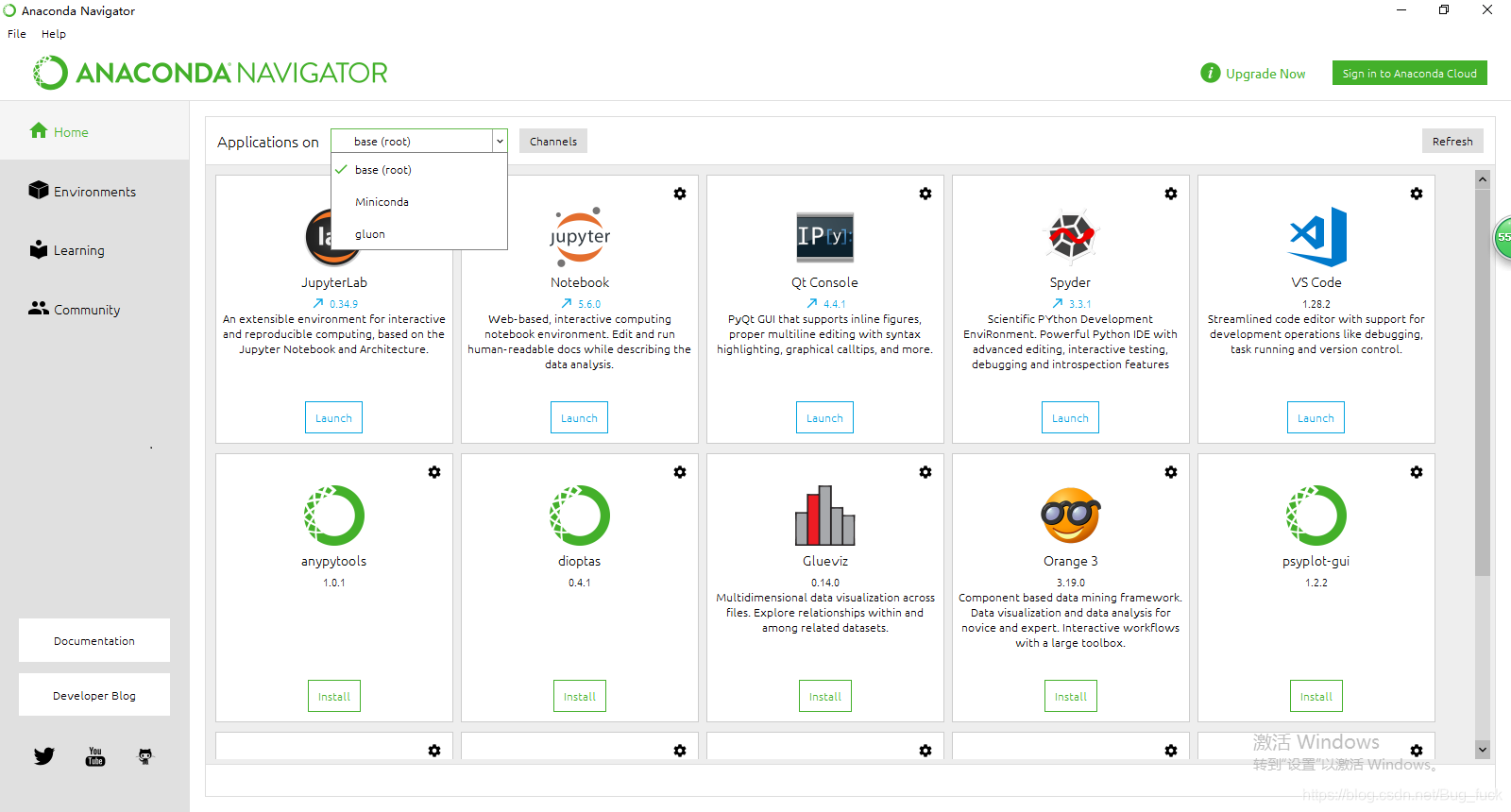Open the Developer Blog button
Image resolution: width=1511 pixels, height=812 pixels.
click(94, 695)
